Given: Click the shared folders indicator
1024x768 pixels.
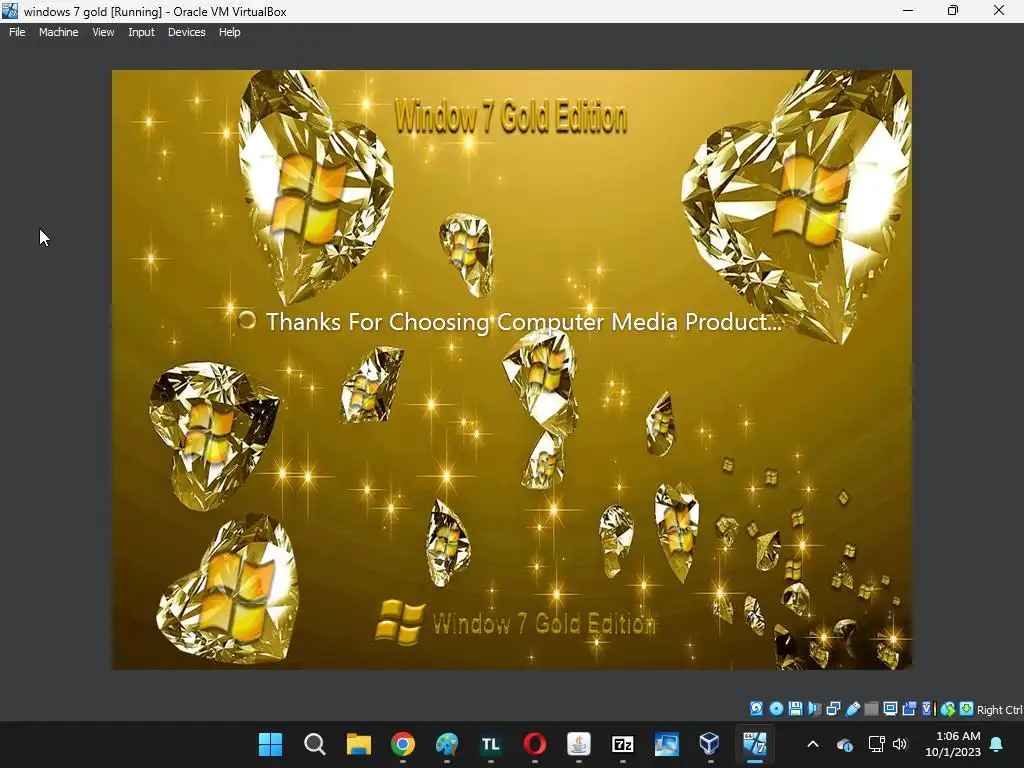Looking at the screenshot, I should (x=871, y=709).
